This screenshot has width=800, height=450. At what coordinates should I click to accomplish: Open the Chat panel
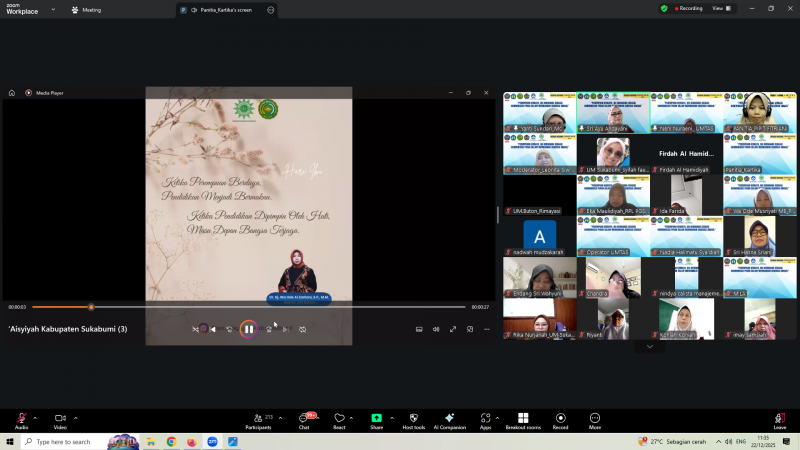point(304,418)
